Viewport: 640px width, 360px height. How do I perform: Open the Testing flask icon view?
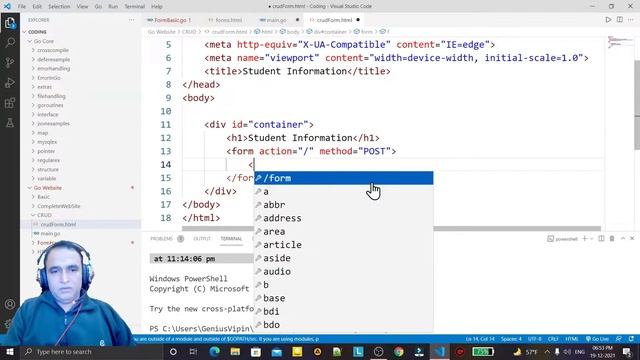pos(10,122)
